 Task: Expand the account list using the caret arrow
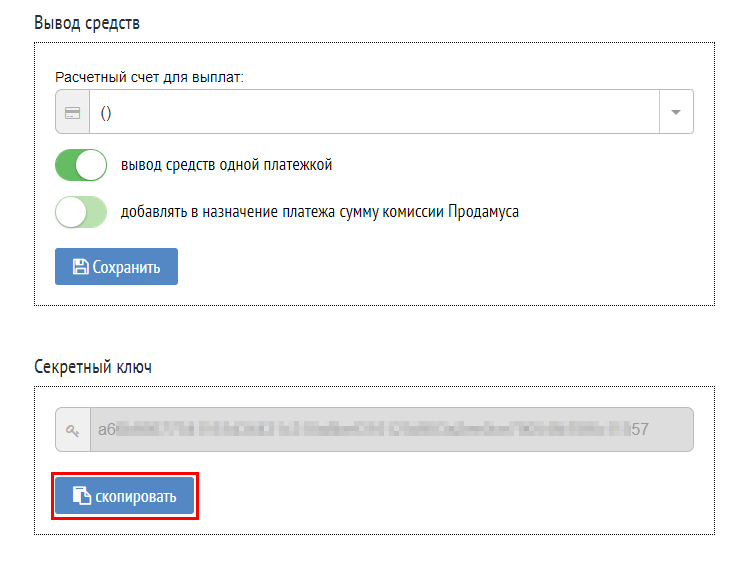point(676,112)
